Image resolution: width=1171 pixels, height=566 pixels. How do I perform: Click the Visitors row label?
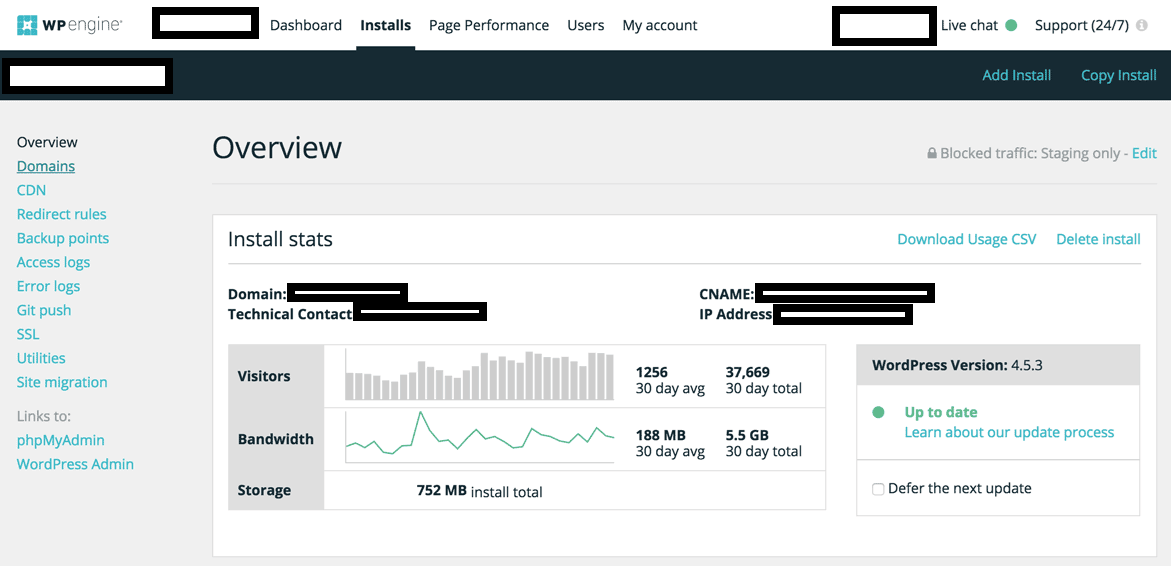264,376
